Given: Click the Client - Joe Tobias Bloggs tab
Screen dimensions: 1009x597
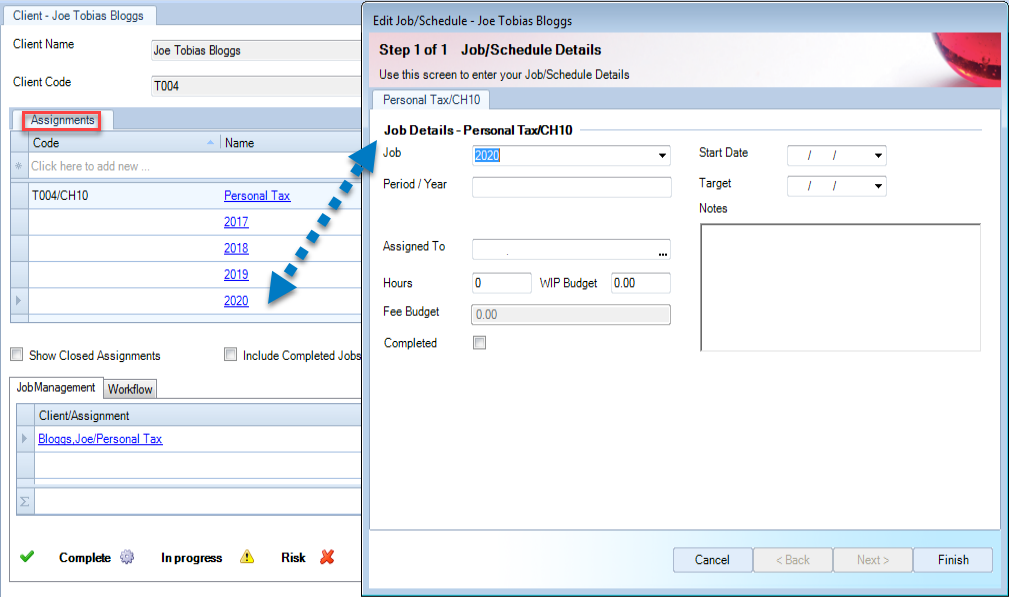Looking at the screenshot, I should pos(79,15).
